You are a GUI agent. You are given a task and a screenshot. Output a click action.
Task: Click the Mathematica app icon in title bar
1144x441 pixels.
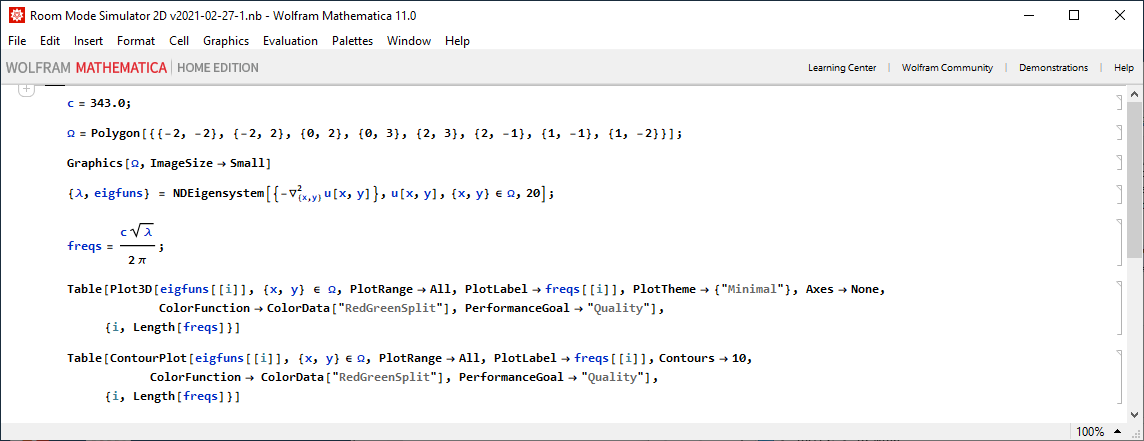coord(16,15)
